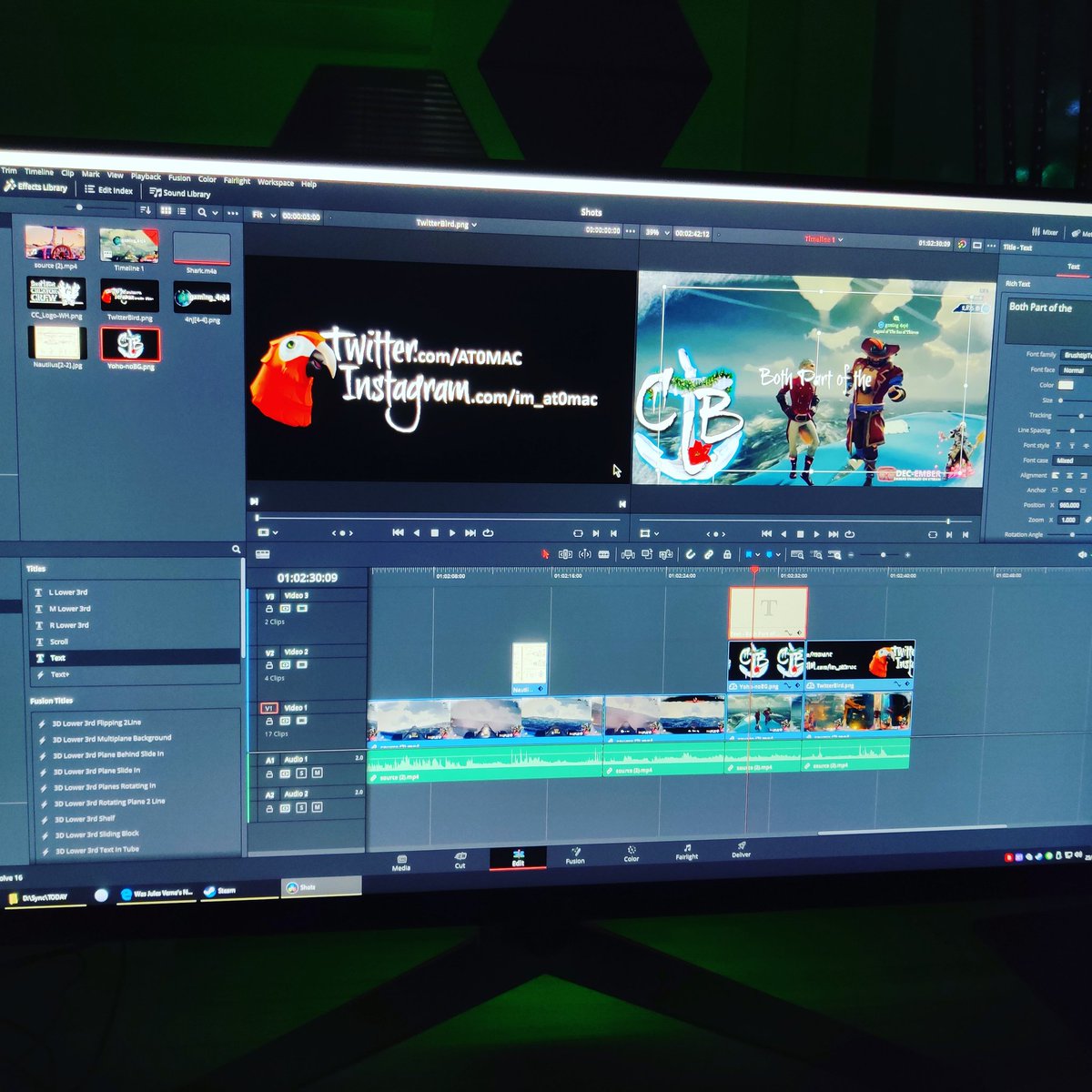Open the Font case Mixed dropdown
The height and width of the screenshot is (1092, 1092).
click(x=1073, y=460)
